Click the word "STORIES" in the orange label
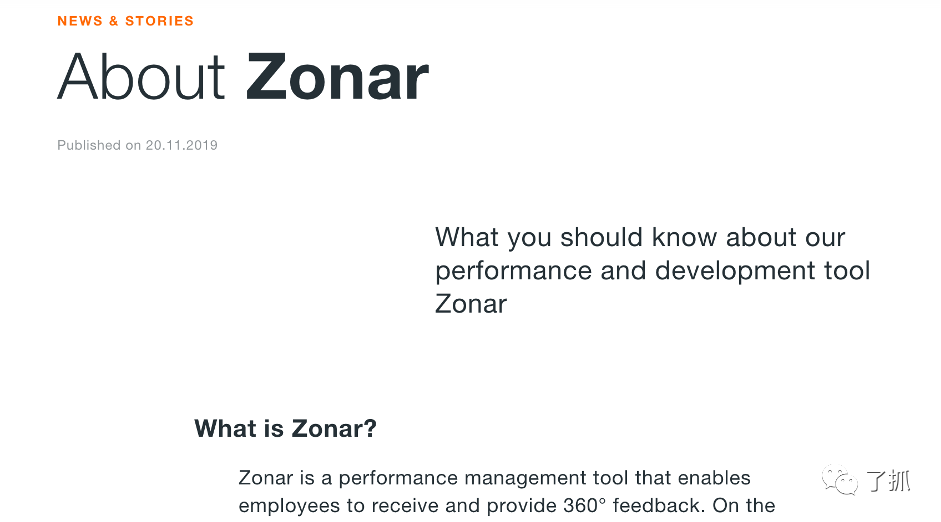This screenshot has width=941, height=522. coord(159,21)
